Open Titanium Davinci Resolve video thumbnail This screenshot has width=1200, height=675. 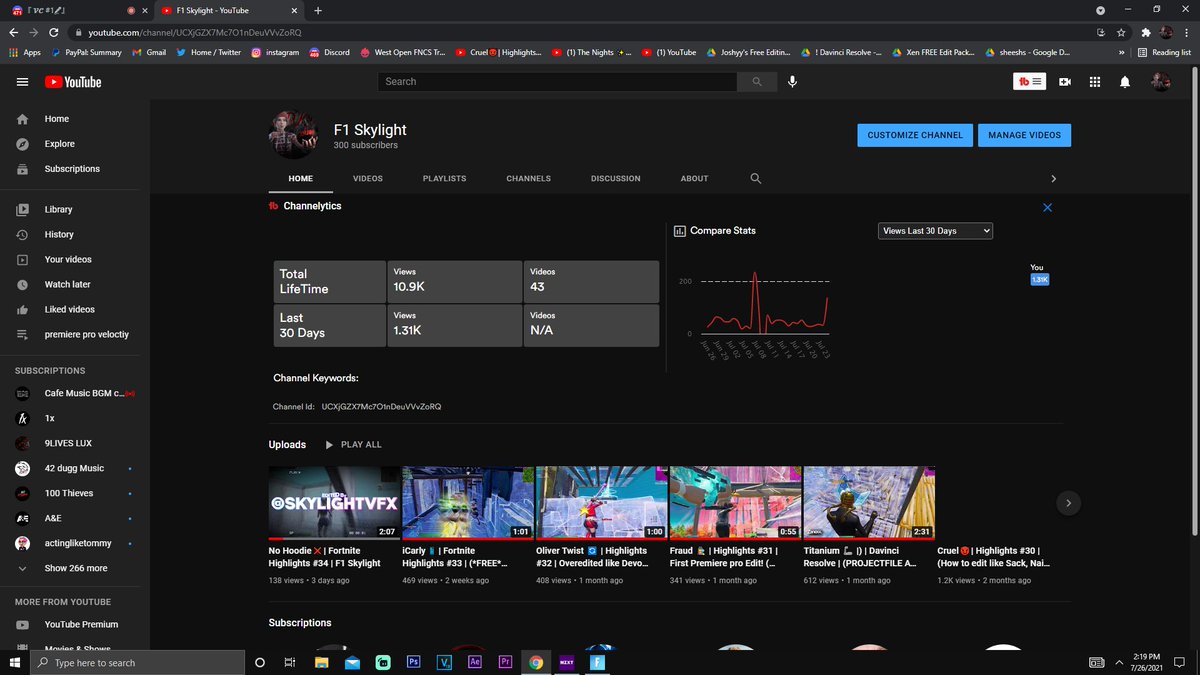pos(869,503)
